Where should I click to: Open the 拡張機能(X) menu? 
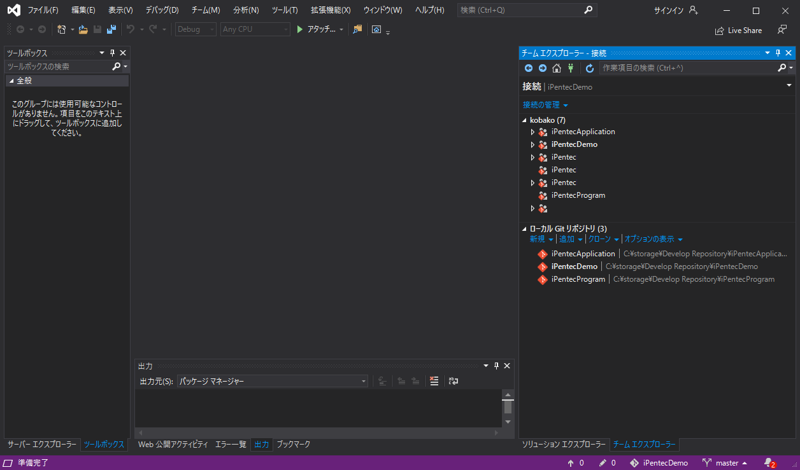pyautogui.click(x=331, y=10)
